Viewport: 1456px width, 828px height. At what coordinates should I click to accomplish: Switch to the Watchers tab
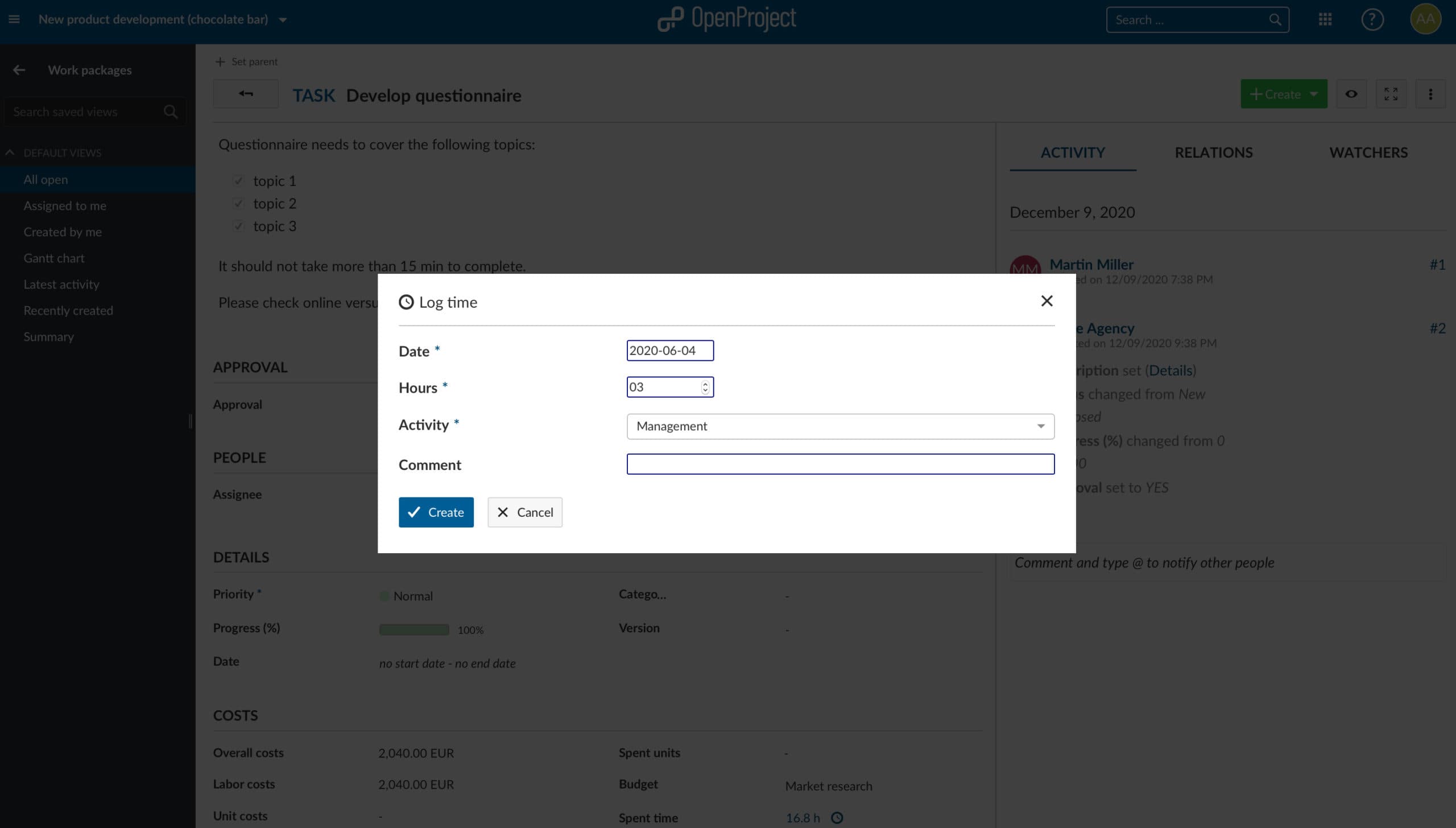[x=1368, y=153]
